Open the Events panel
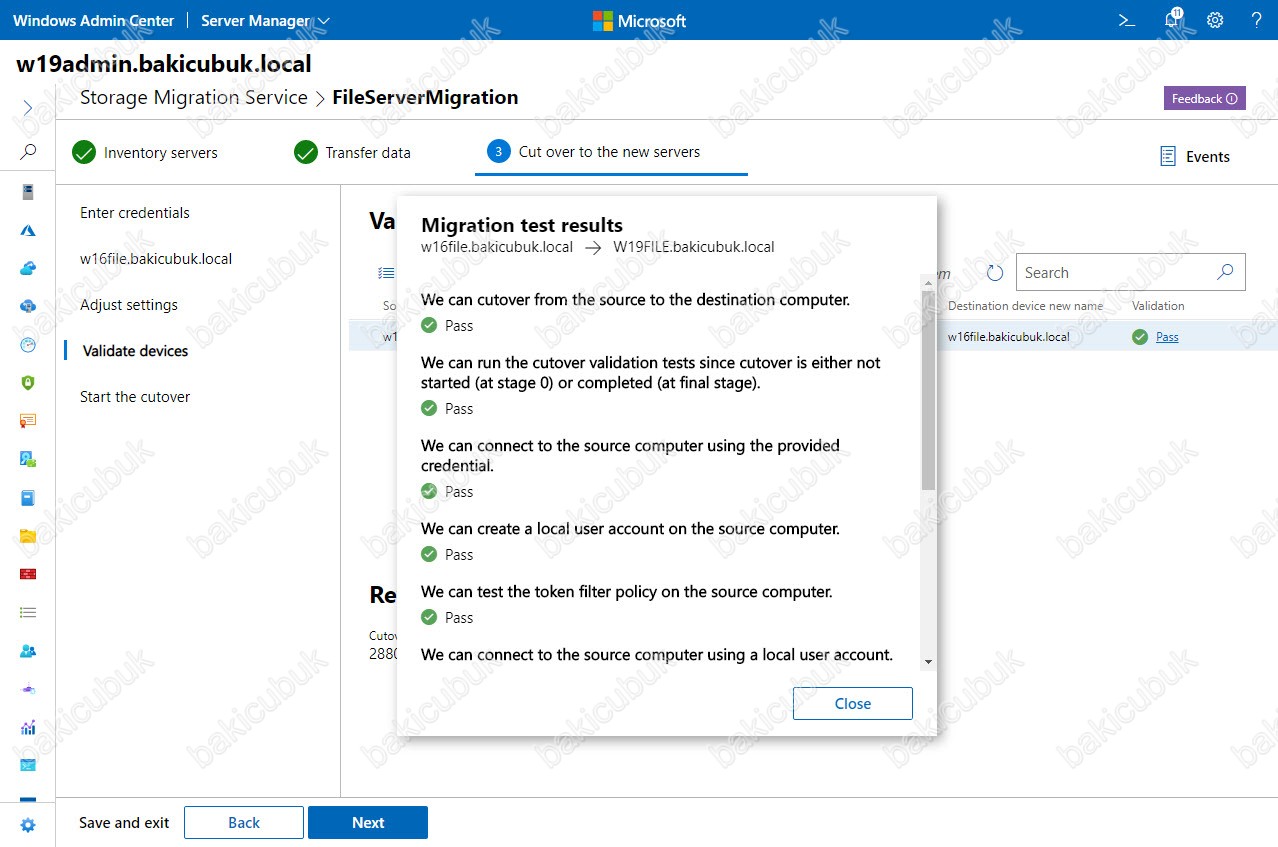The height and width of the screenshot is (847, 1278). pos(1195,156)
